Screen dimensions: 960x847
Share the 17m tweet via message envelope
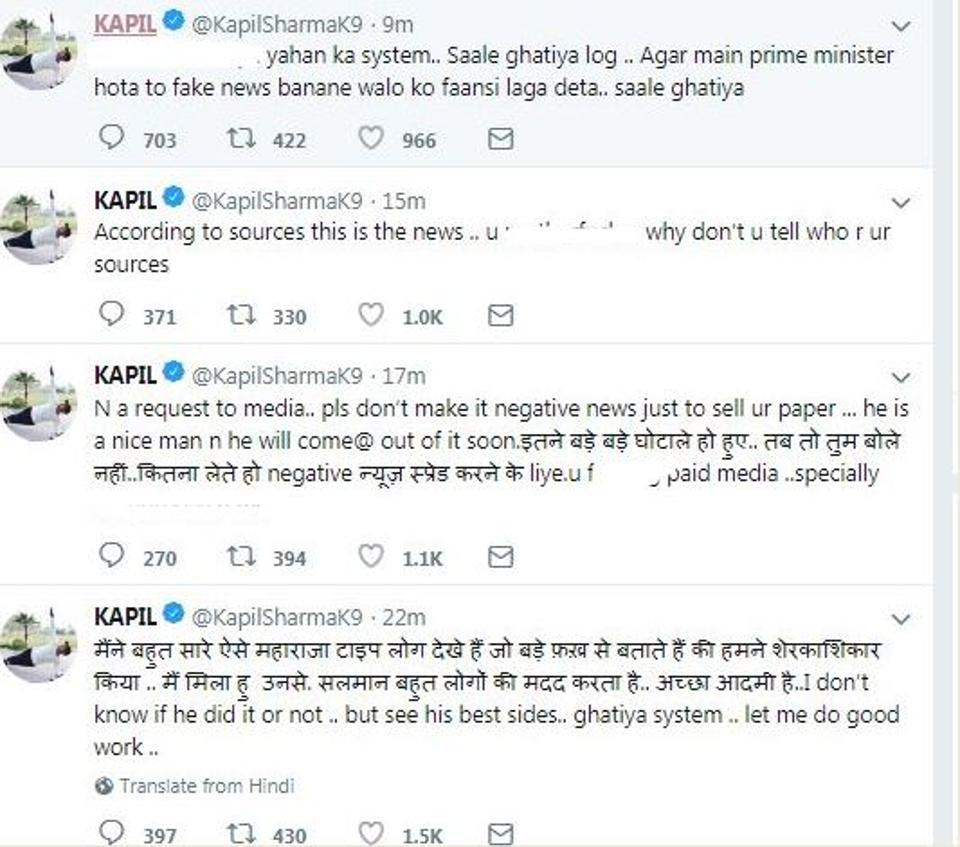click(x=500, y=557)
